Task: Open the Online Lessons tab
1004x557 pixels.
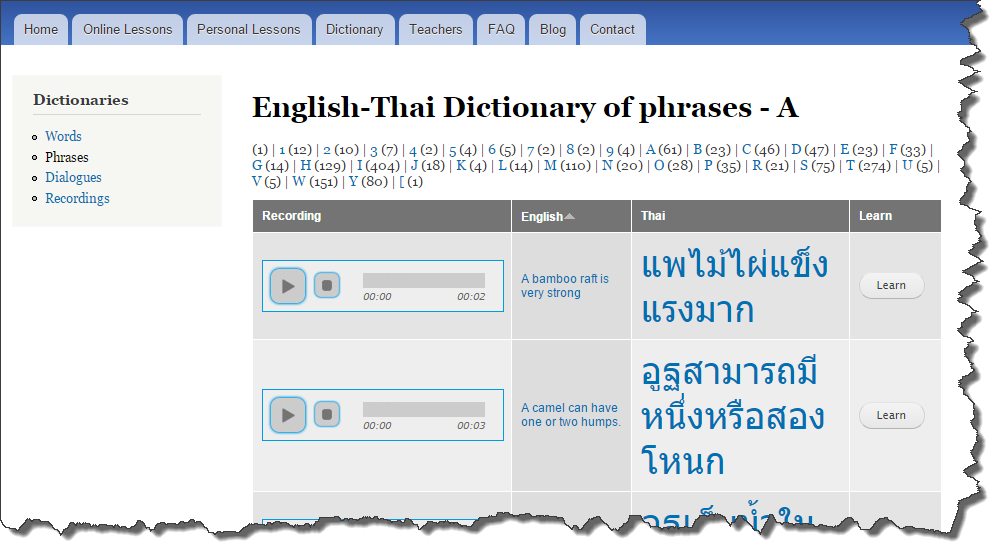Action: pos(127,29)
